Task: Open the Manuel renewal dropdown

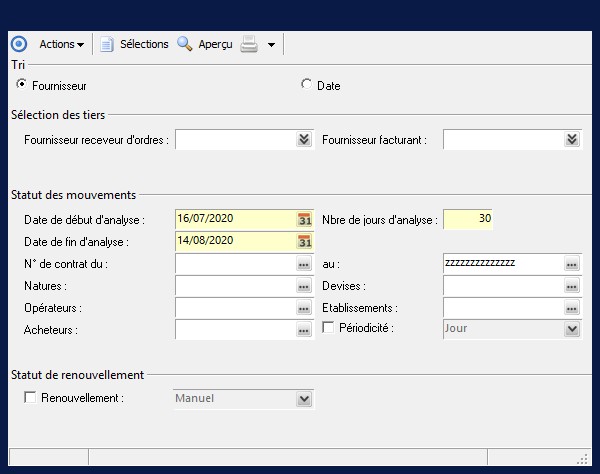Action: point(304,399)
